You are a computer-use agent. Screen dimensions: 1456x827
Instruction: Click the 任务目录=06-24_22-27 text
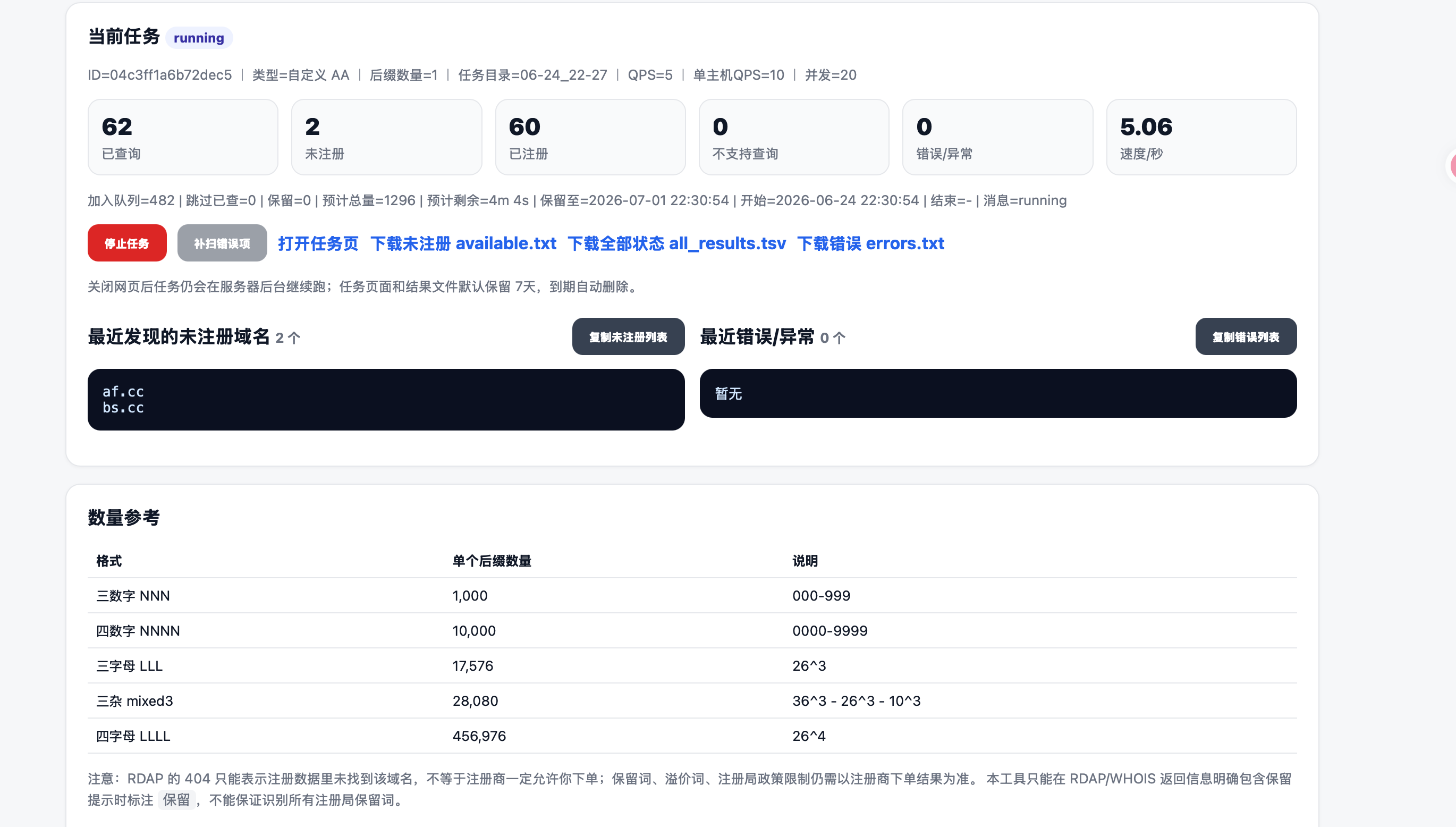532,75
